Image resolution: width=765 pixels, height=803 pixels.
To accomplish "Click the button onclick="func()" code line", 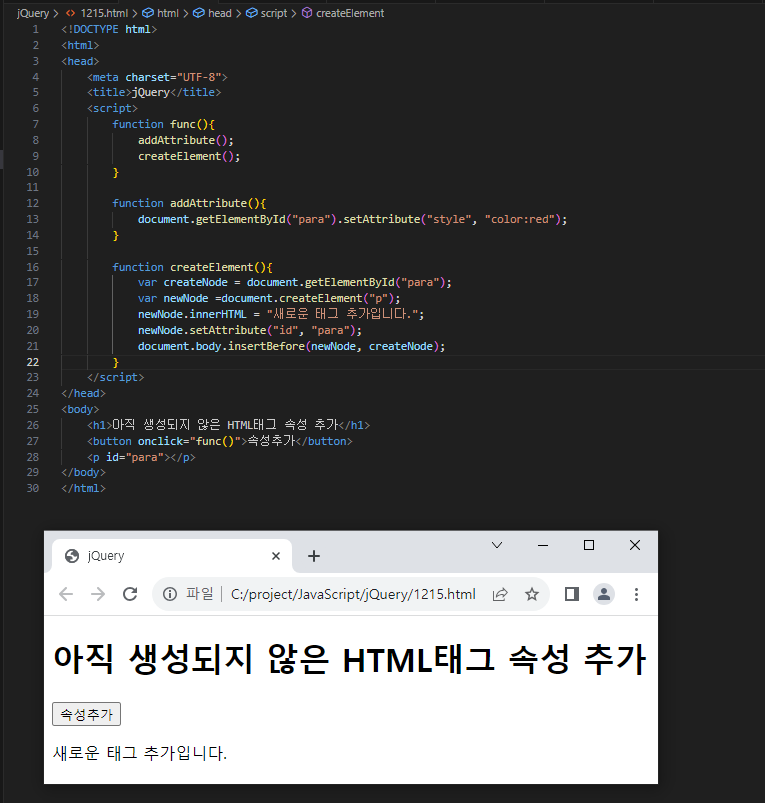I will tap(219, 441).
